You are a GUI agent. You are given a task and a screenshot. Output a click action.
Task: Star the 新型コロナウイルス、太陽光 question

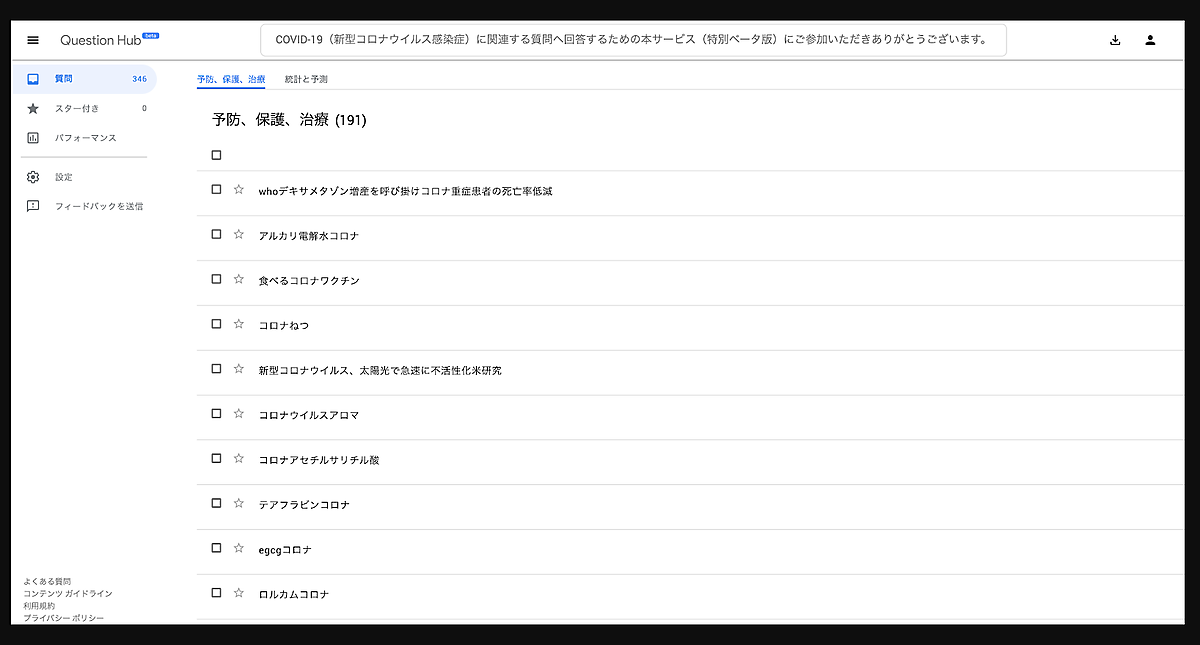pyautogui.click(x=238, y=368)
